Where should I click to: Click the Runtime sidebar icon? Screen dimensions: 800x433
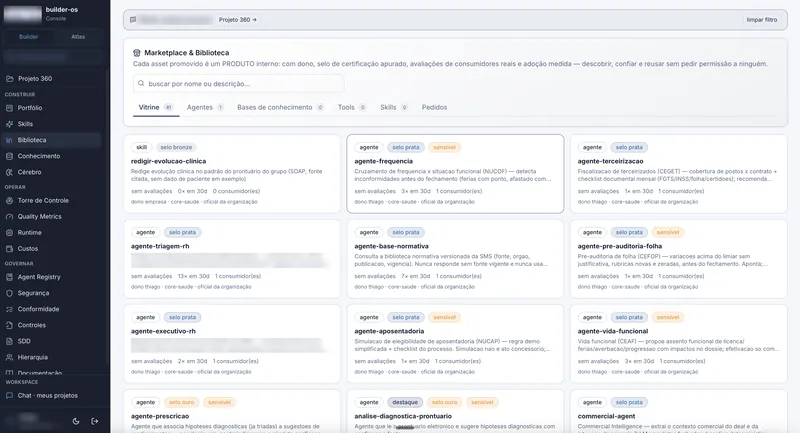pyautogui.click(x=10, y=233)
